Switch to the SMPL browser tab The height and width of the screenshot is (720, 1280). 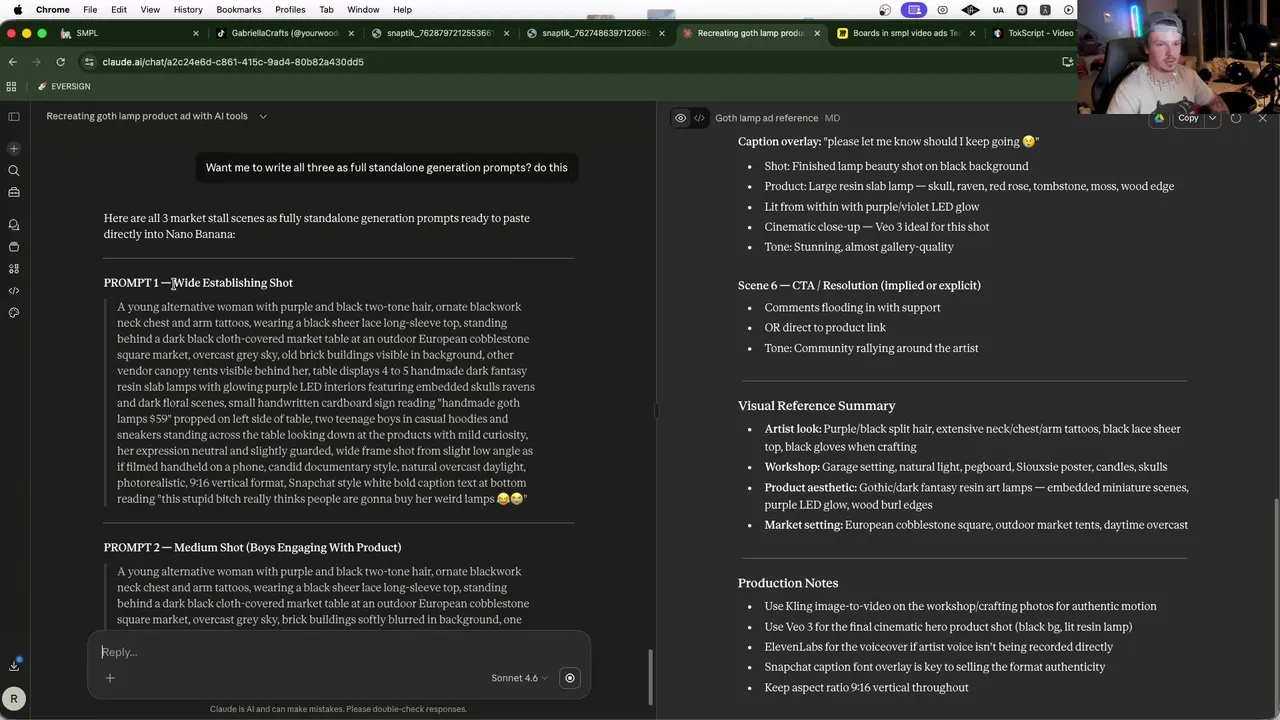click(128, 33)
